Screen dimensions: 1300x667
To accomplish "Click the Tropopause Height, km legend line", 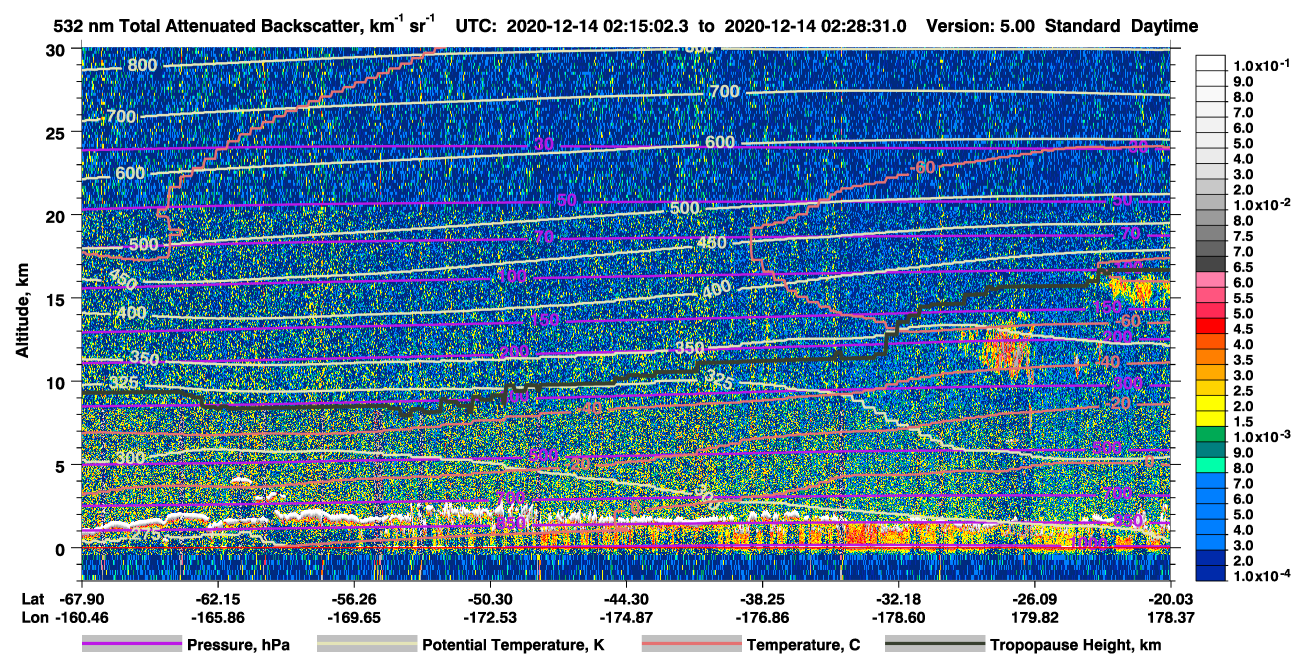I will 935,645.
